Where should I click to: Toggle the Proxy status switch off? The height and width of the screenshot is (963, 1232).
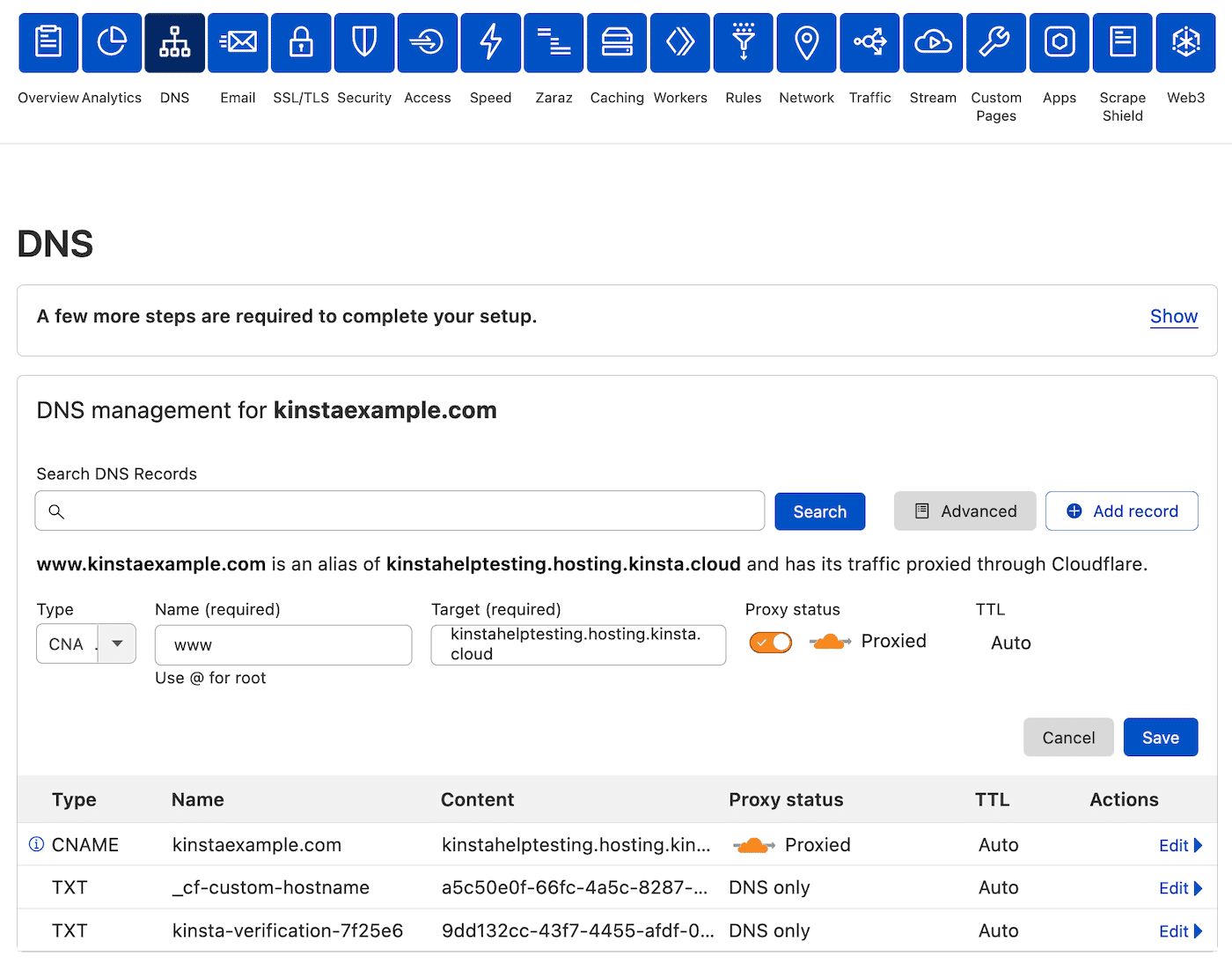tap(770, 642)
